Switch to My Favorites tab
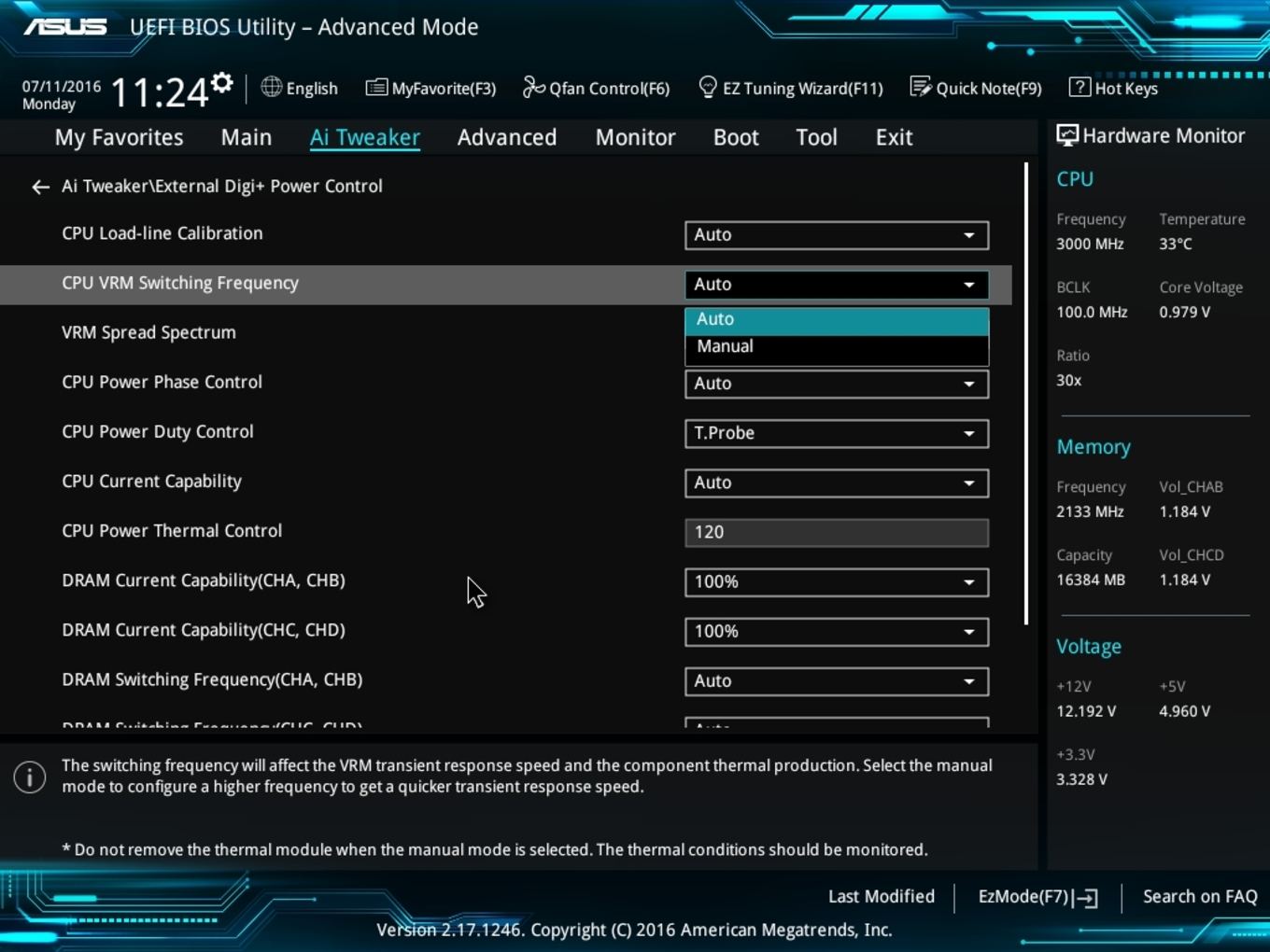1270x952 pixels. (120, 137)
